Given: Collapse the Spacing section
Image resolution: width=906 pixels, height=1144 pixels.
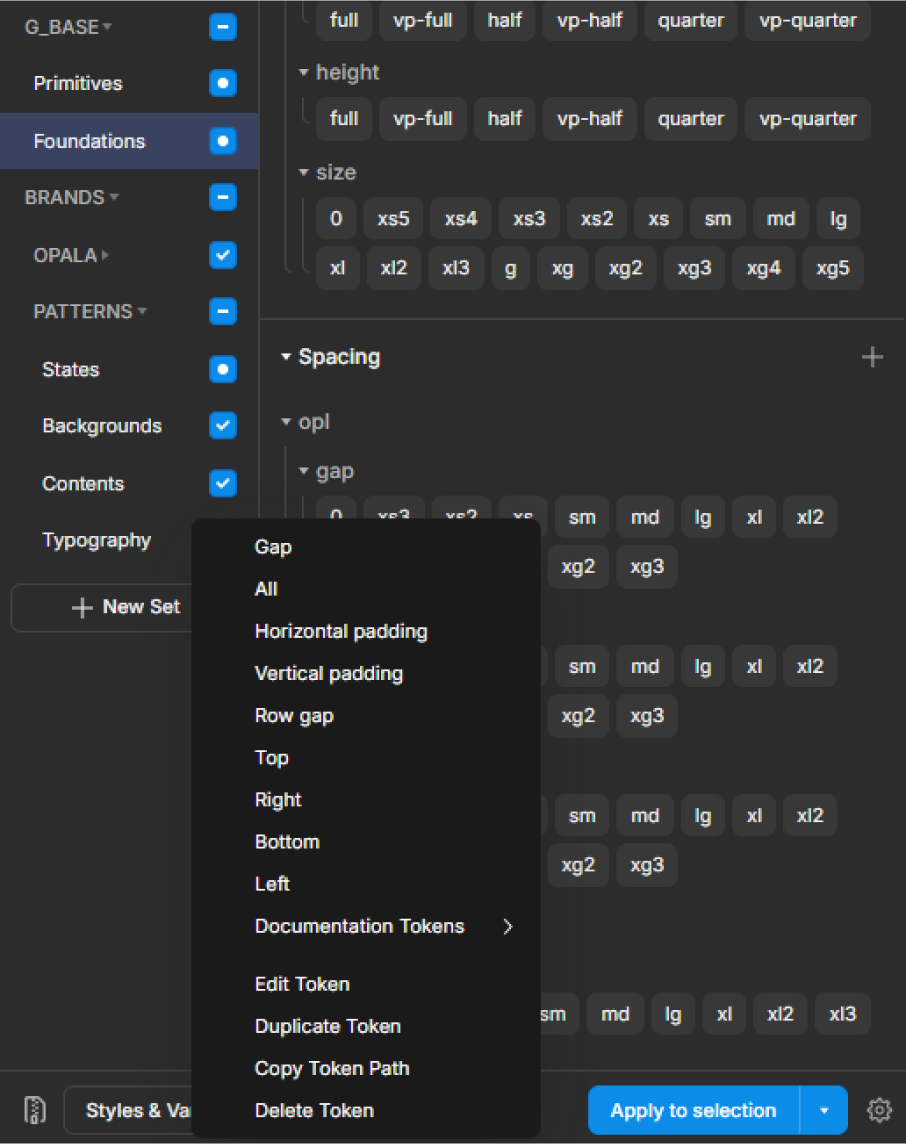Looking at the screenshot, I should 286,357.
